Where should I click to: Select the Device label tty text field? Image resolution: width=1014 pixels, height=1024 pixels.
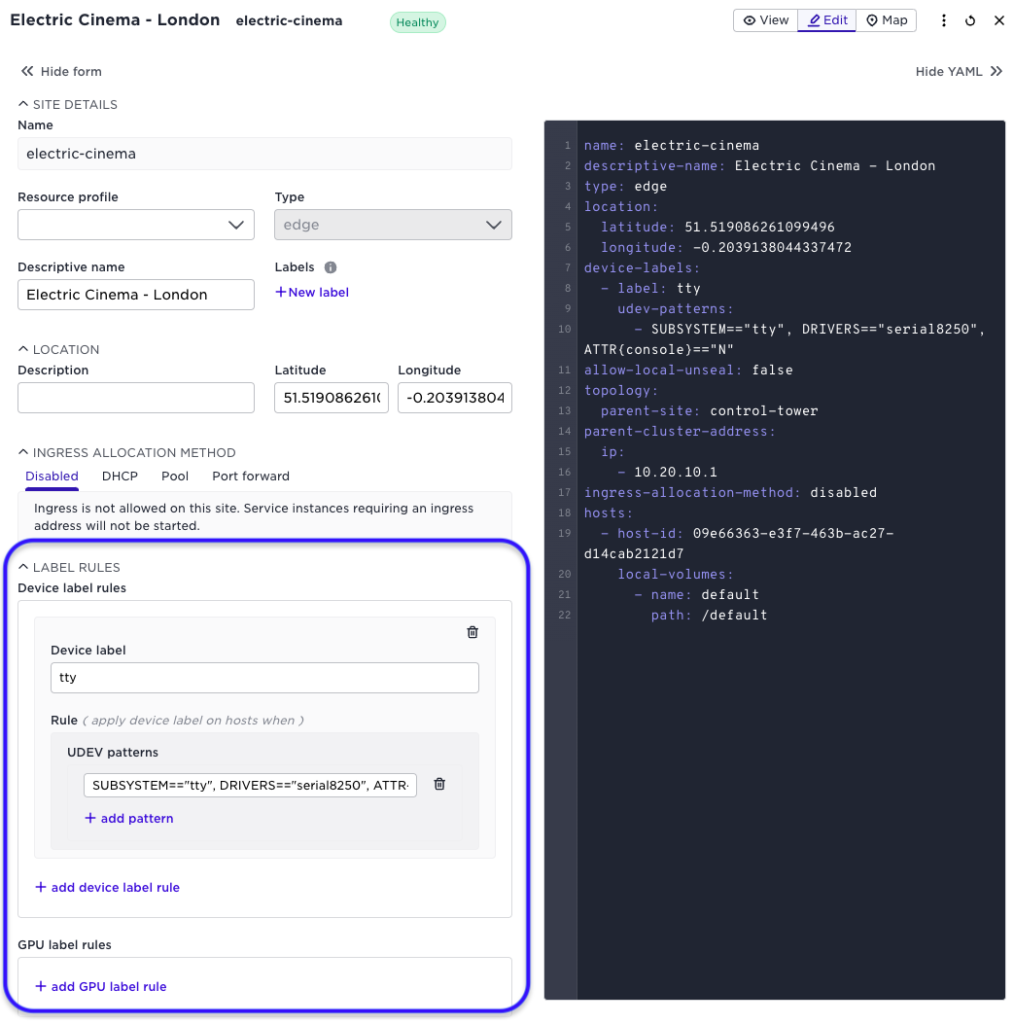(x=264, y=677)
